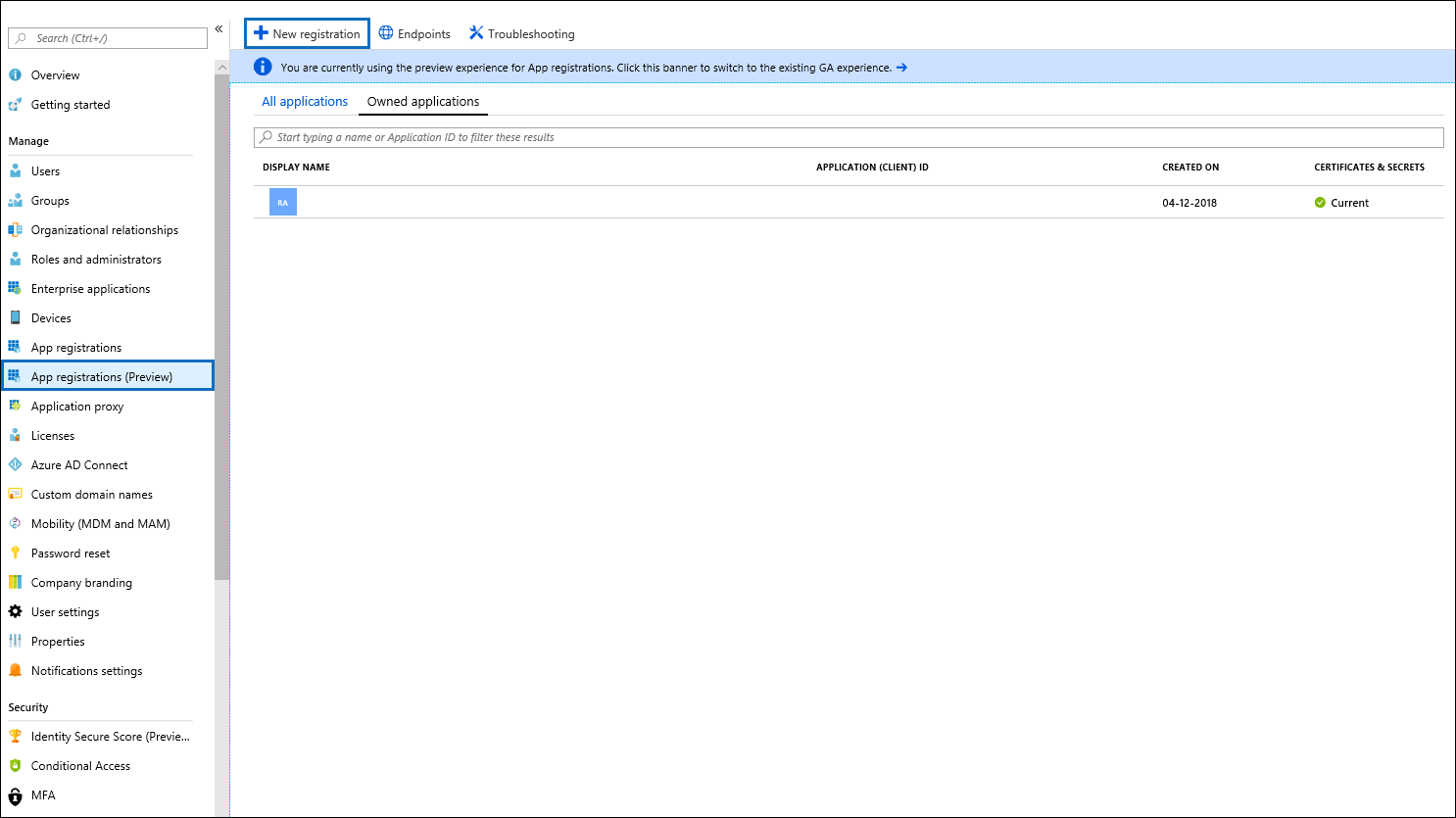Click the portal search box

pyautogui.click(x=107, y=37)
